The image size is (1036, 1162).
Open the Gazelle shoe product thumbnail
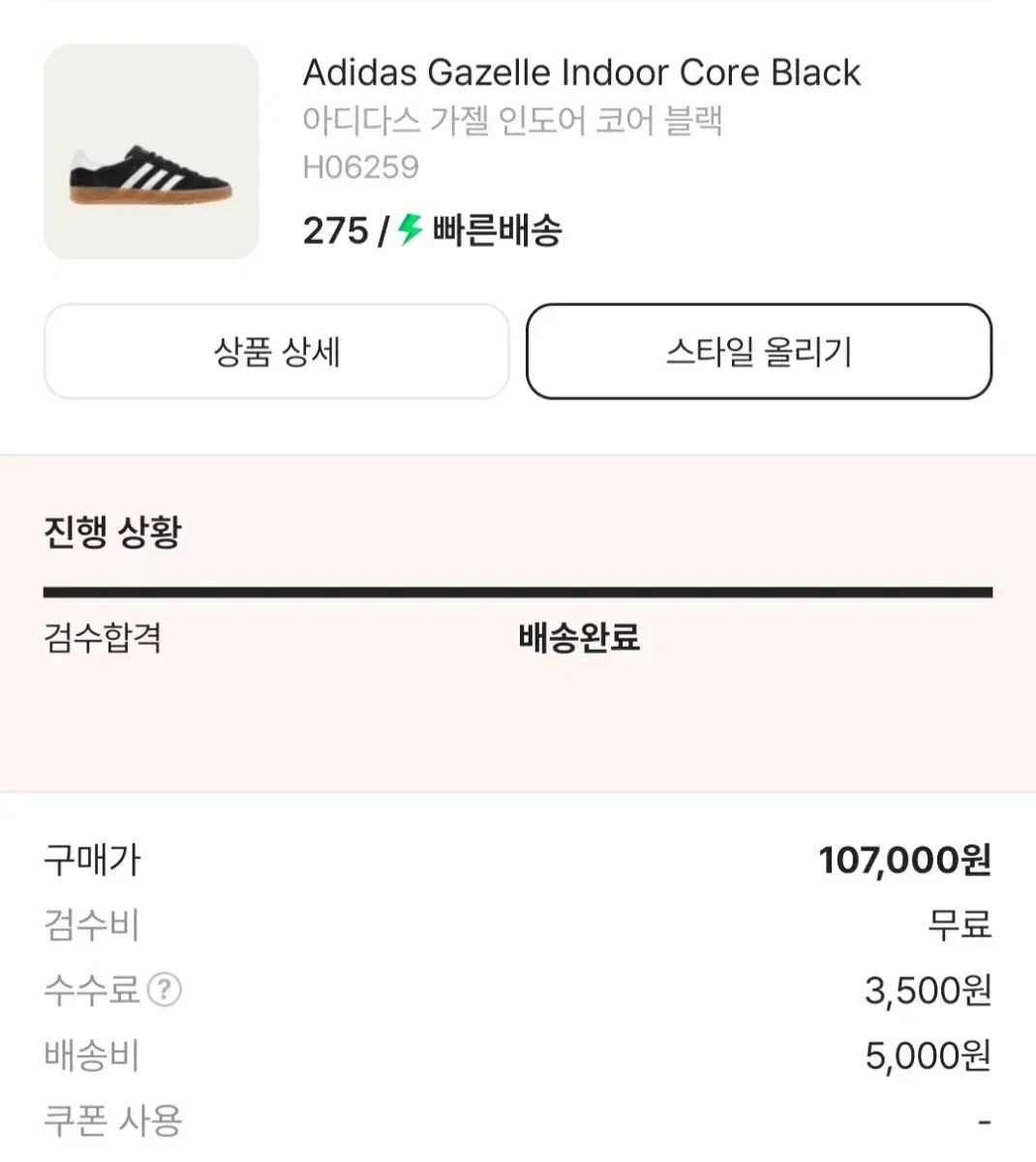pyautogui.click(x=151, y=152)
